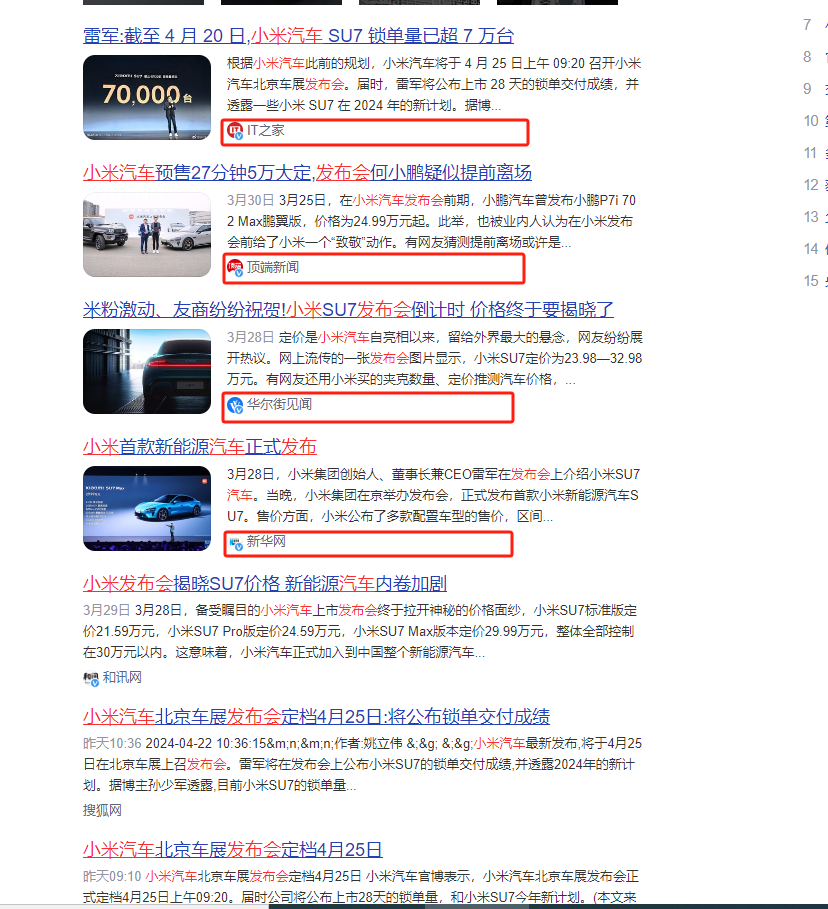Open the last headline 小米汽车北京车展发布会定档4月25日
The height and width of the screenshot is (909, 828).
coord(232,850)
